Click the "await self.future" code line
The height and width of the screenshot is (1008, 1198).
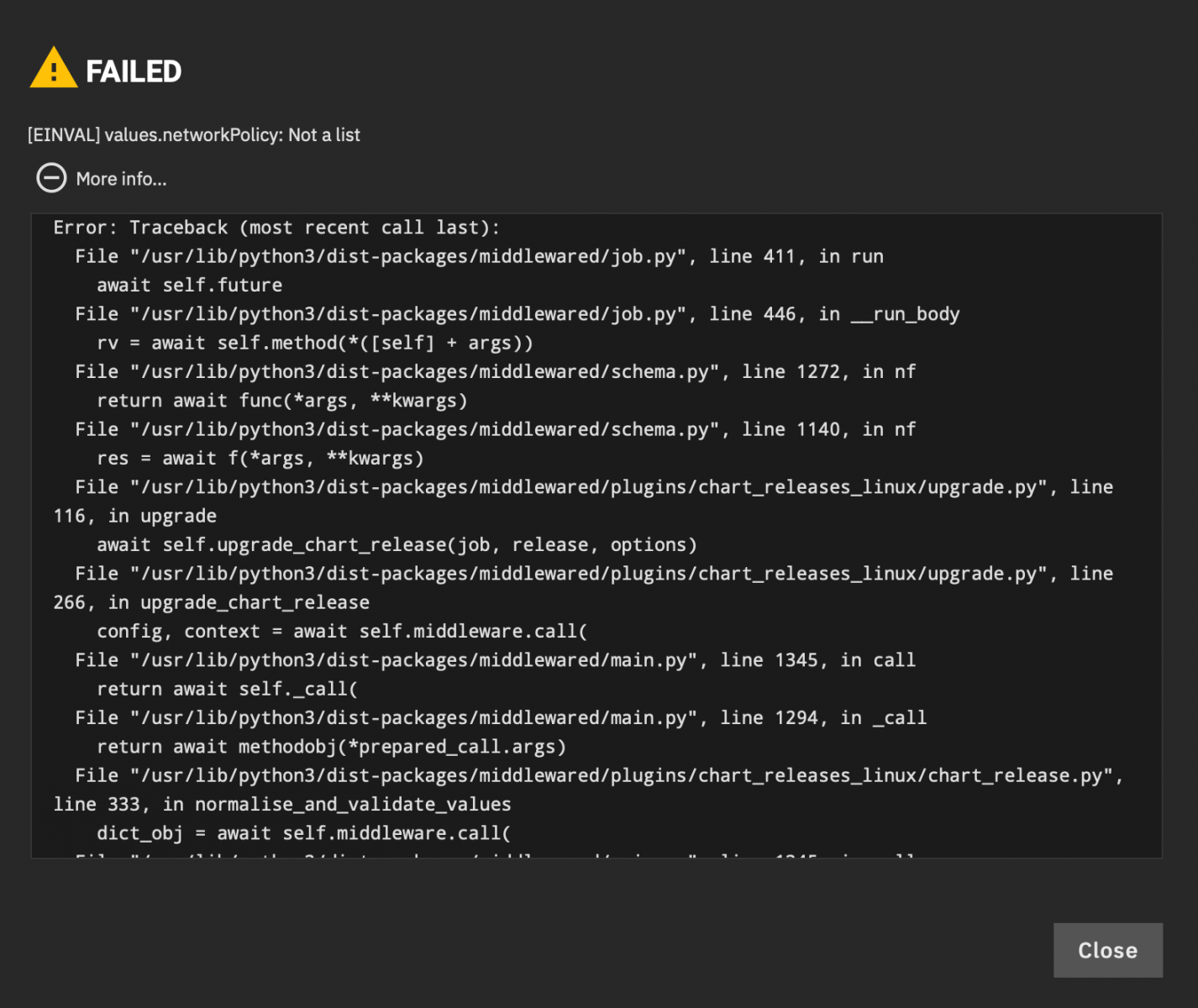(x=190, y=286)
